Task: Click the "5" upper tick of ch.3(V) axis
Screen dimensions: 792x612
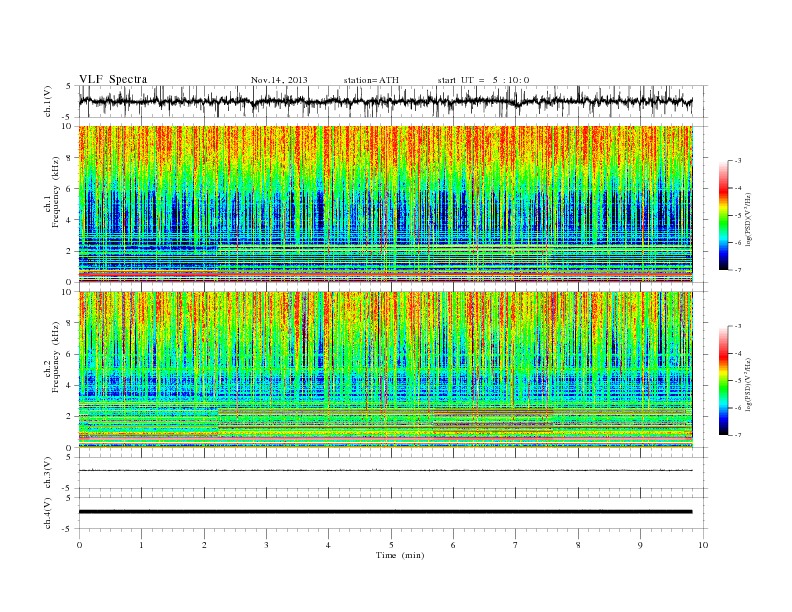Action: click(x=69, y=457)
